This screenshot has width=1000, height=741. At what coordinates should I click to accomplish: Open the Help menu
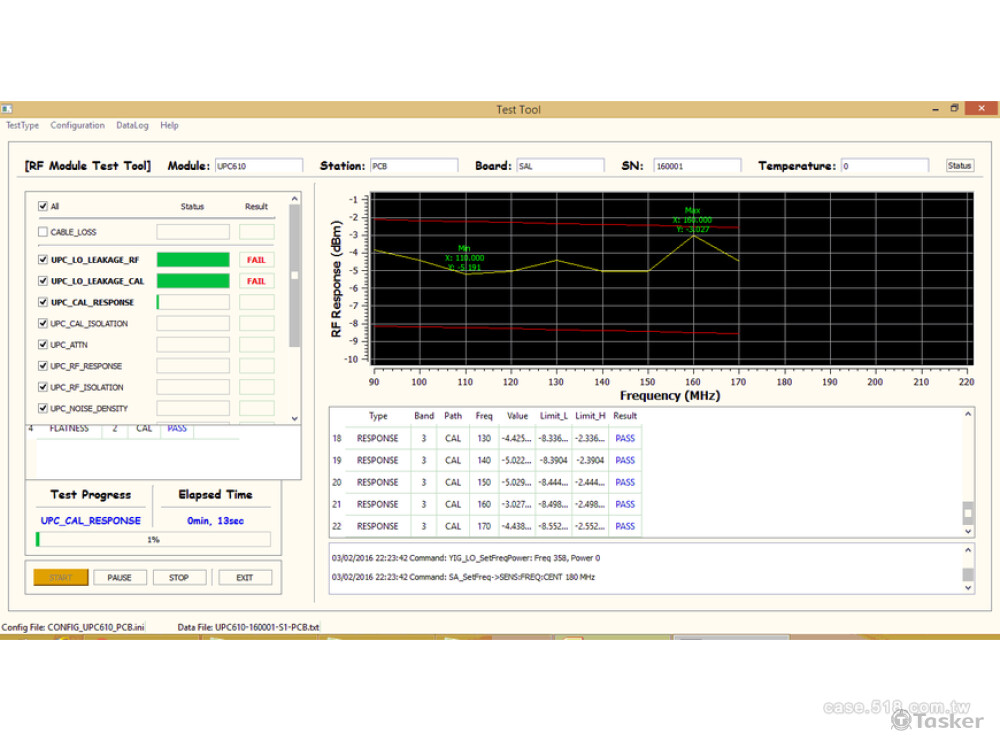[x=169, y=125]
